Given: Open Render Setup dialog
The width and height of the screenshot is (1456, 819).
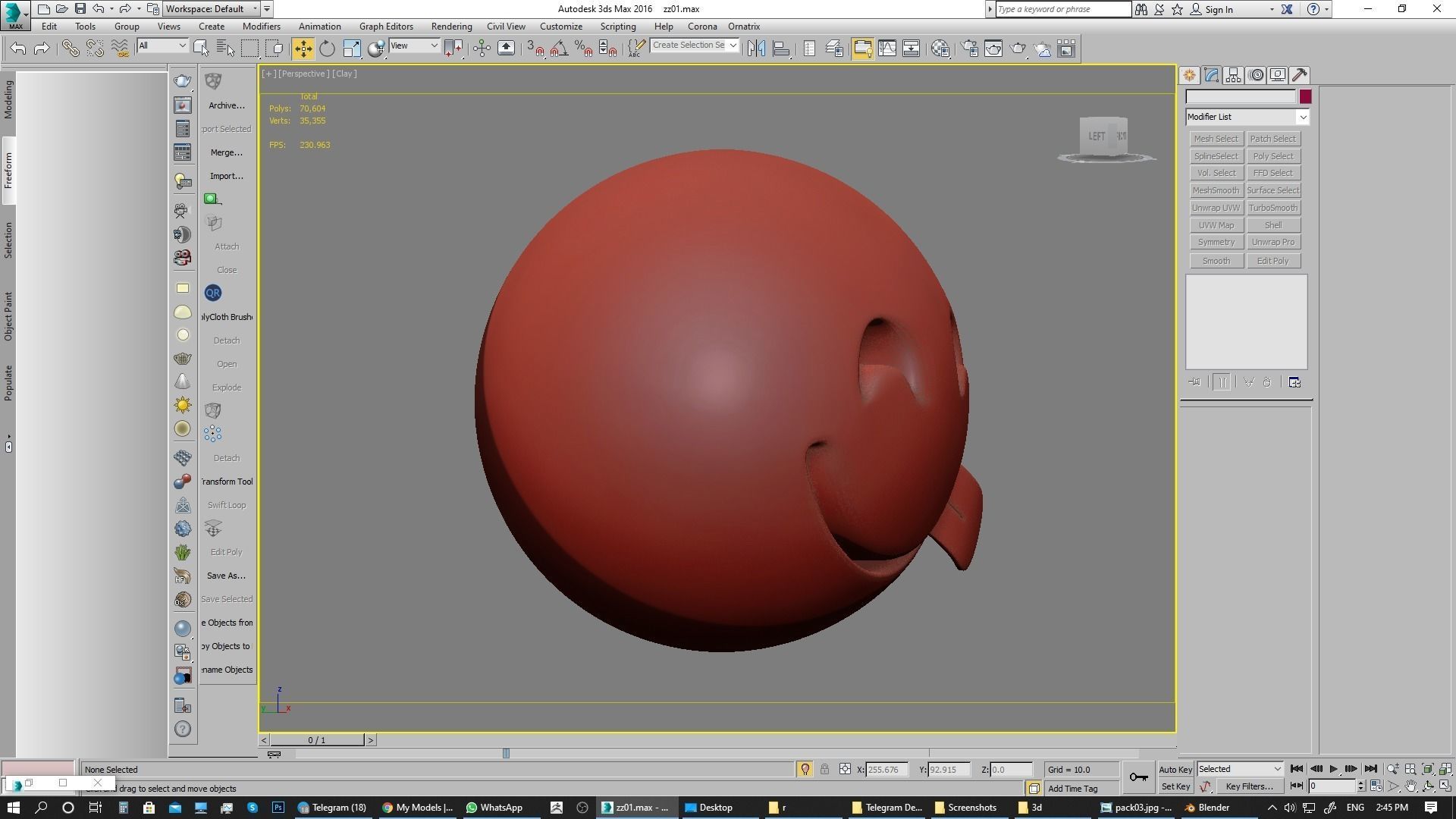Looking at the screenshot, I should click(969, 49).
